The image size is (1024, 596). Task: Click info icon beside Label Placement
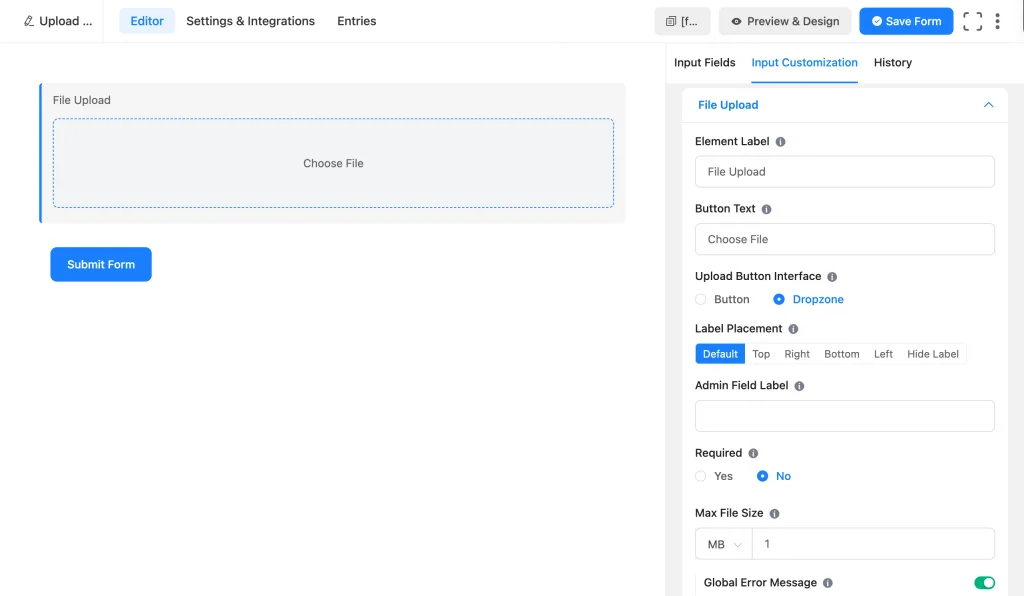(x=793, y=329)
